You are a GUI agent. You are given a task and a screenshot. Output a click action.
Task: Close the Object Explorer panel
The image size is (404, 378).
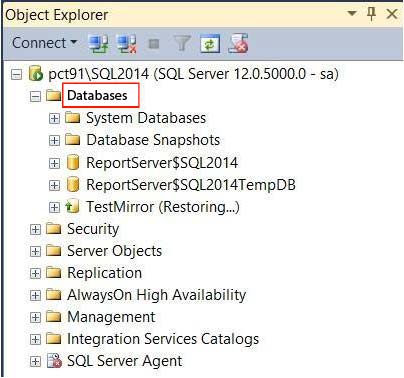[392, 14]
